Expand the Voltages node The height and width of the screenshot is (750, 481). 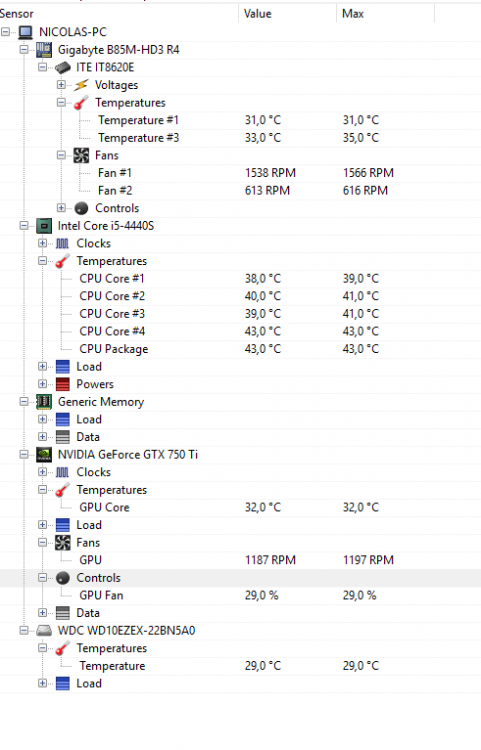pos(61,85)
